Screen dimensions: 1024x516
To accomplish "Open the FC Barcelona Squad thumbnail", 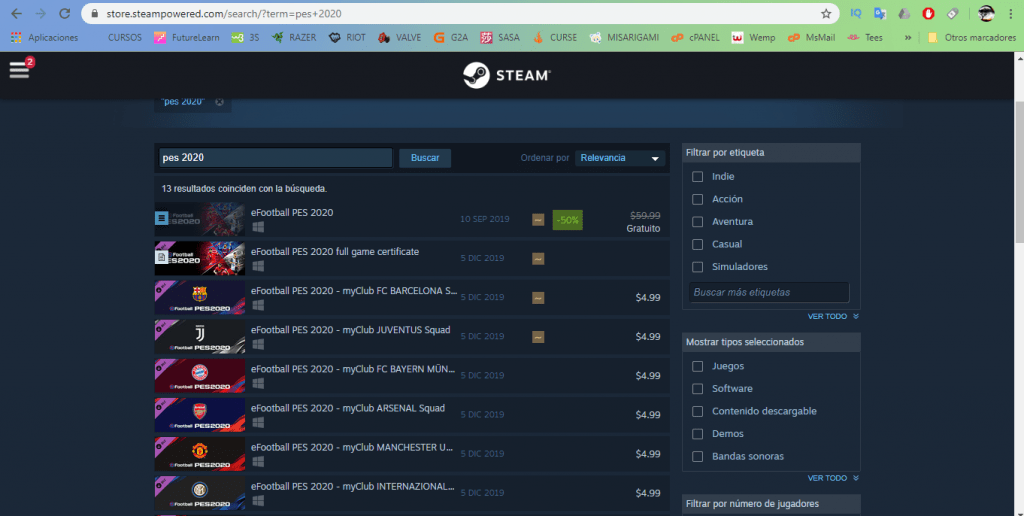I will click(200, 297).
